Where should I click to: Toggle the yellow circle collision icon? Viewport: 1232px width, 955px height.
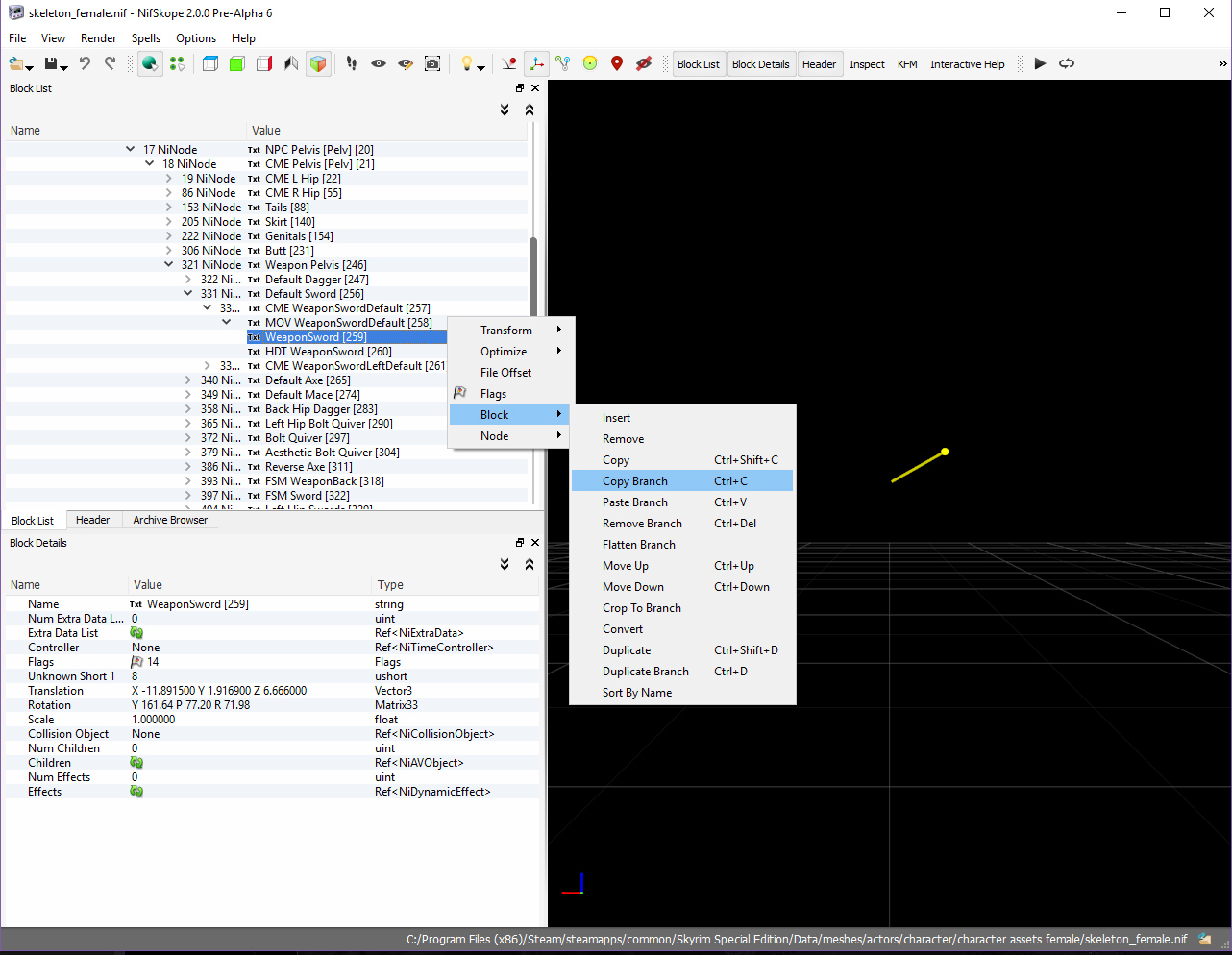tap(590, 64)
